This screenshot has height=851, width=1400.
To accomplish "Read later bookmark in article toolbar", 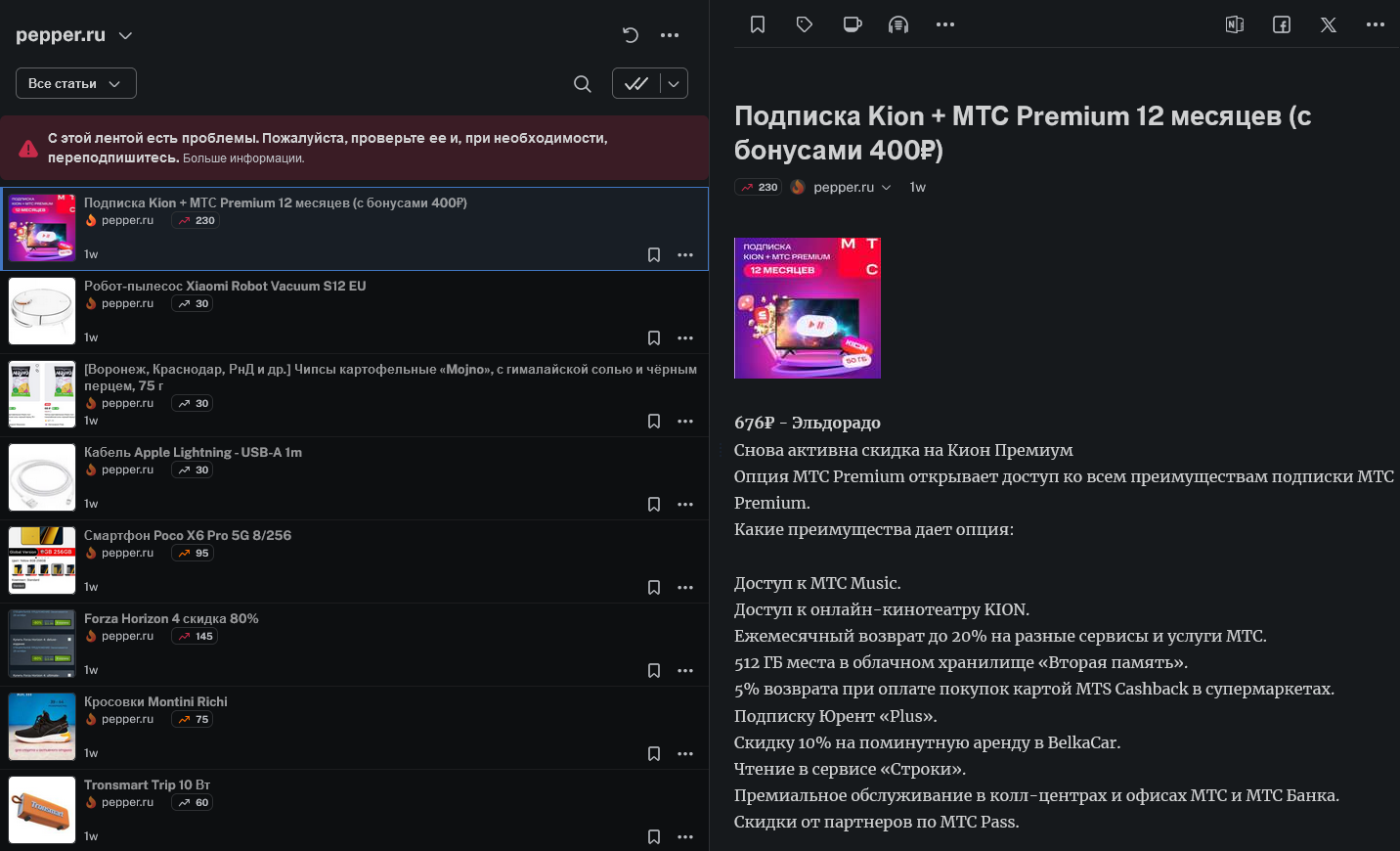I will [x=758, y=24].
